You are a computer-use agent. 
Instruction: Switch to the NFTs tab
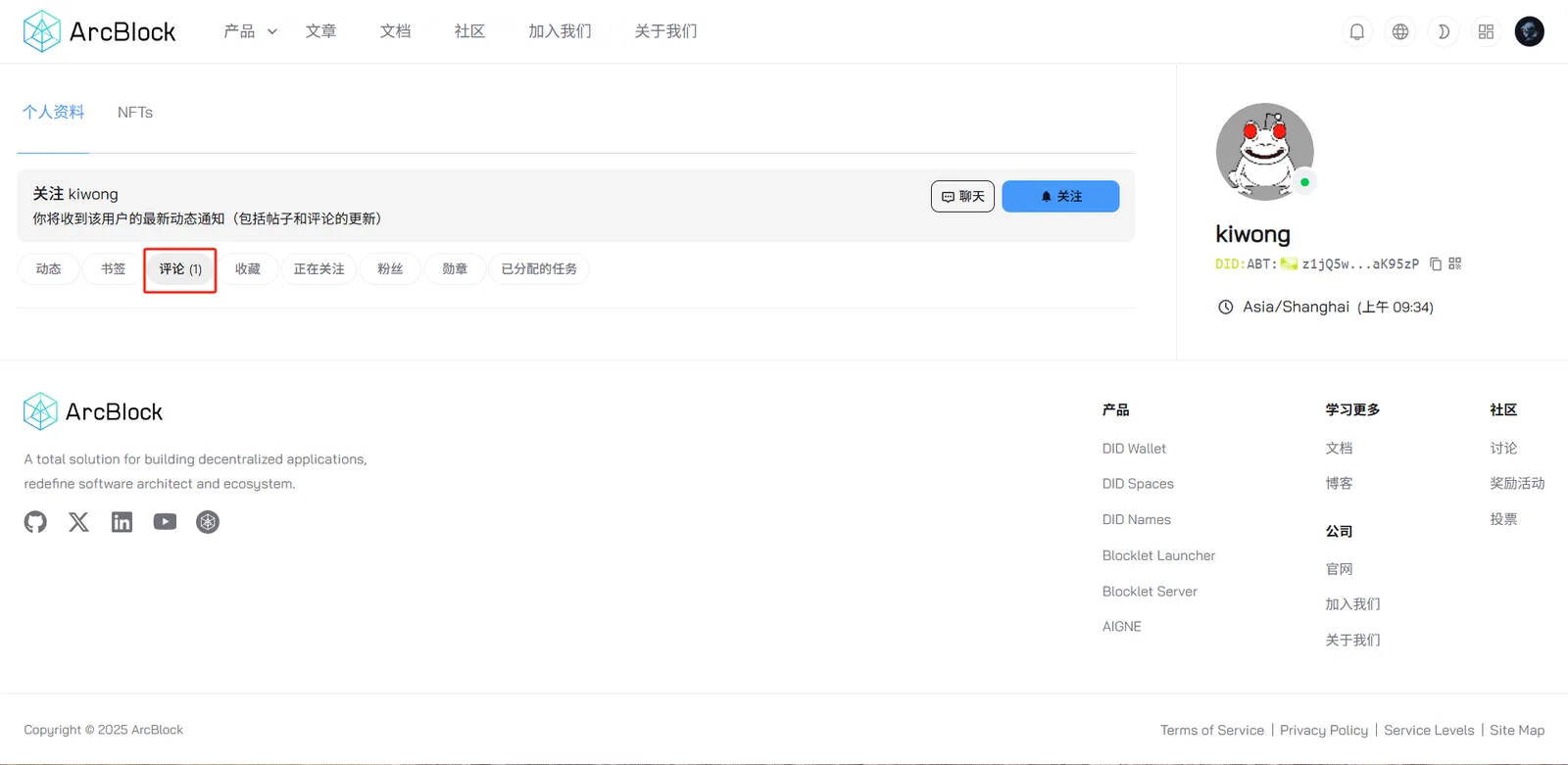135,113
